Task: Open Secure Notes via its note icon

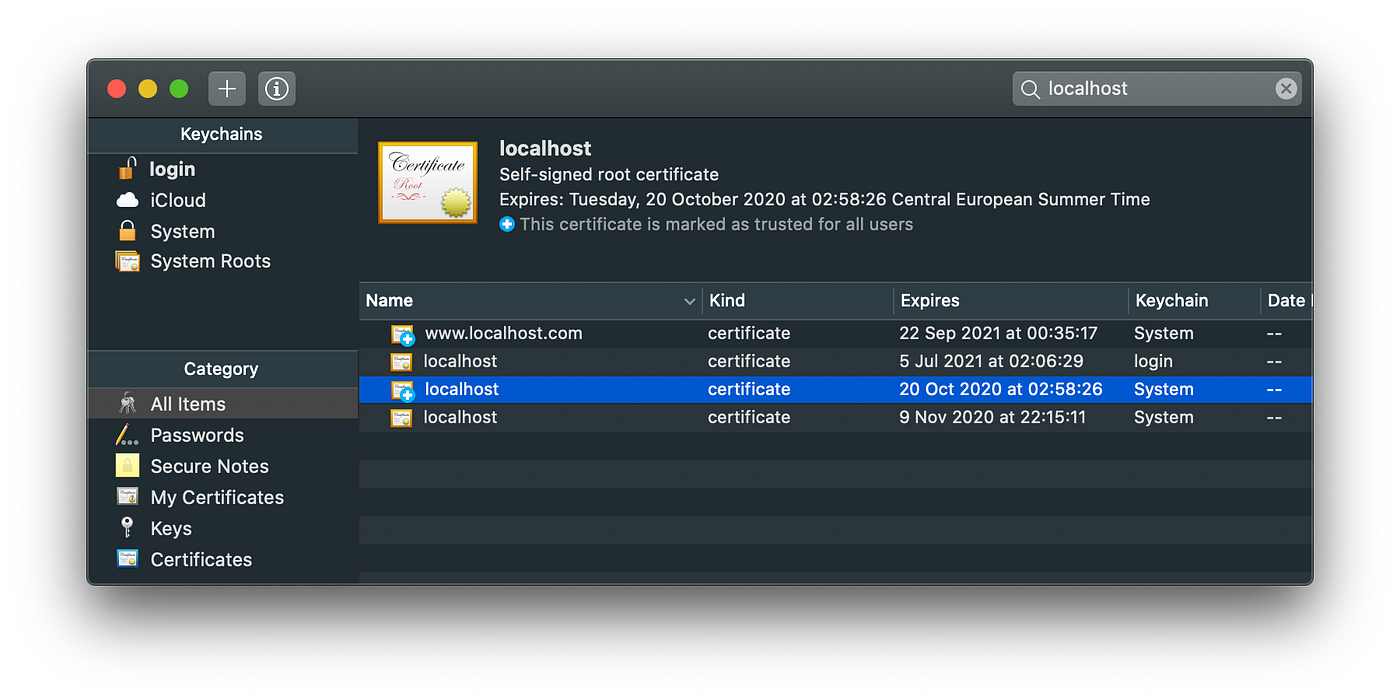Action: 126,466
